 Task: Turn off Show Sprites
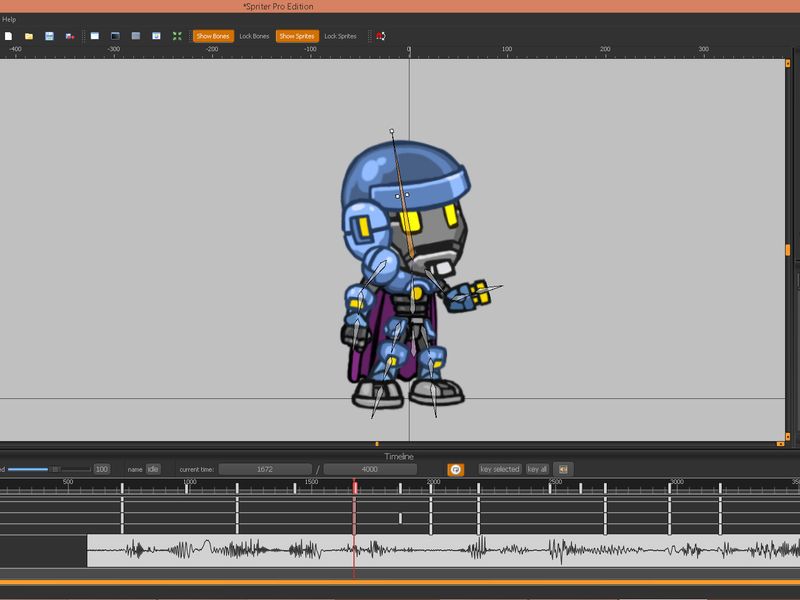pos(297,36)
